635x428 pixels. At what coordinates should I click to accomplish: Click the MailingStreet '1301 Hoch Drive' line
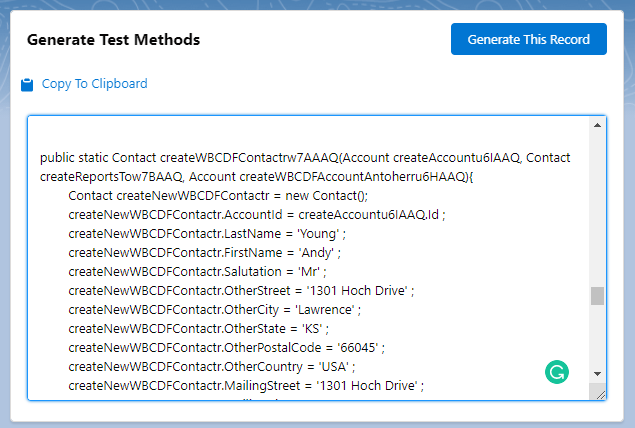point(246,385)
